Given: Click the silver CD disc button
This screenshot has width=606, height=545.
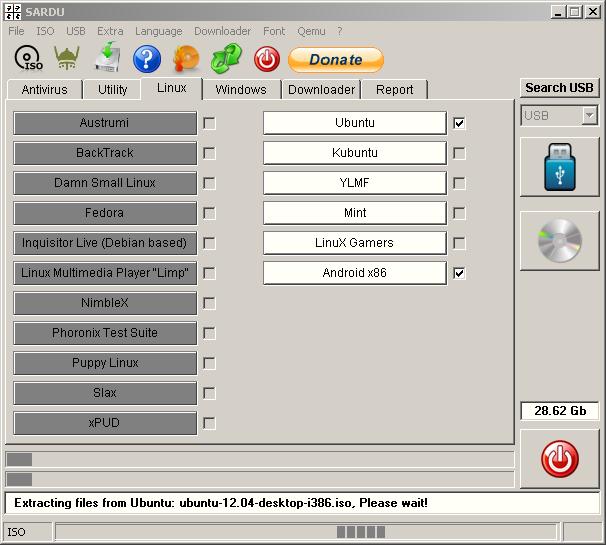Looking at the screenshot, I should pos(560,240).
